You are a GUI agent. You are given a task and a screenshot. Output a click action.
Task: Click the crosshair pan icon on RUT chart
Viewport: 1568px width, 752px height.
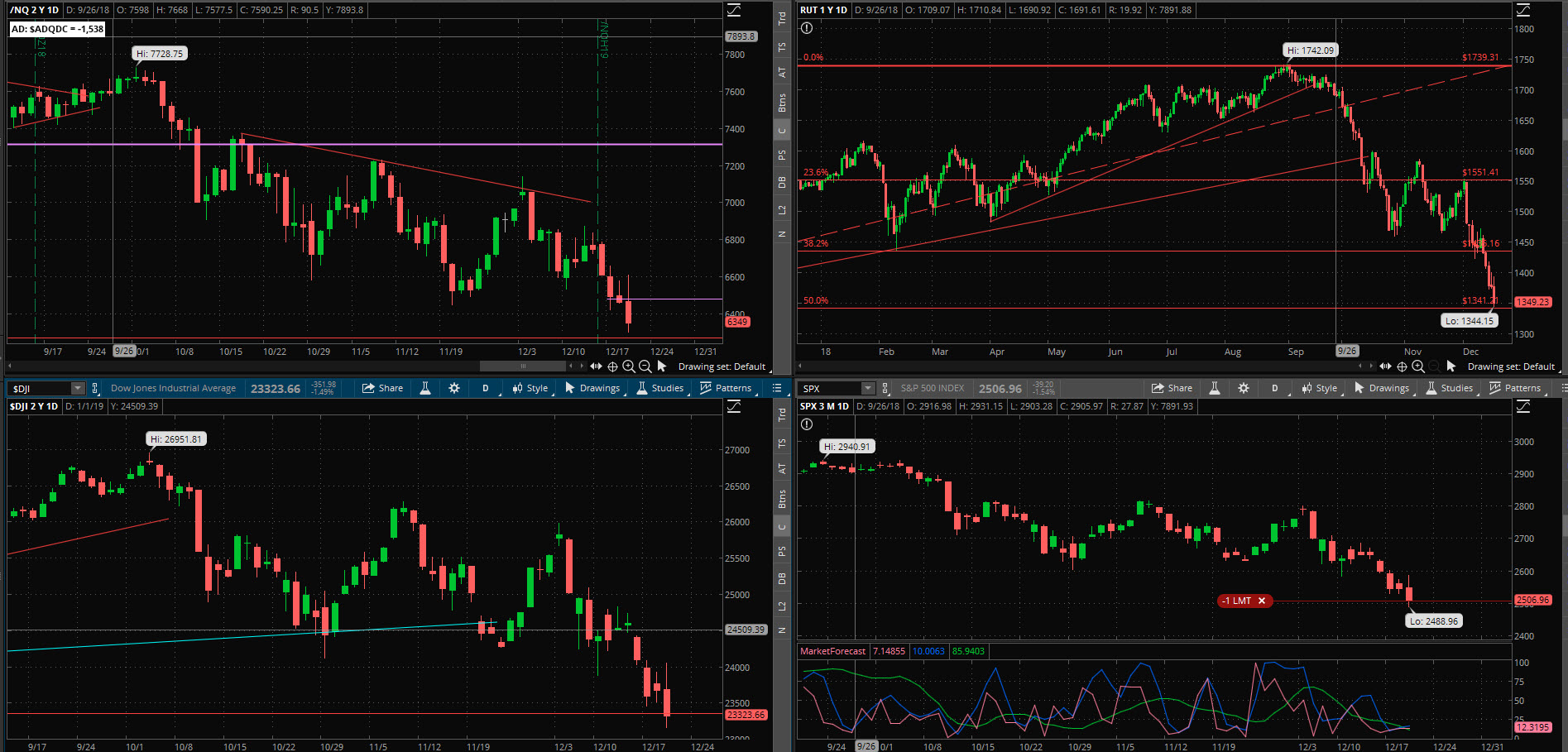point(1402,366)
